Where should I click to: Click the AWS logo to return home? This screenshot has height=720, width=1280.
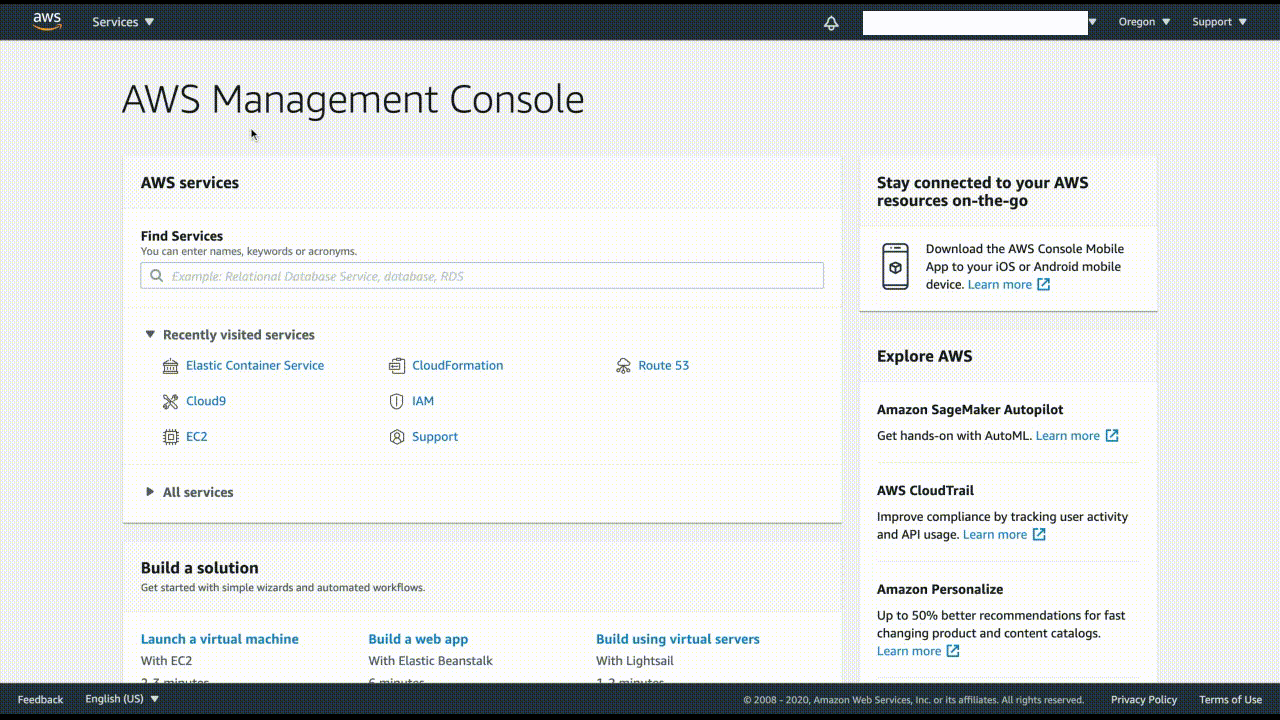(47, 21)
